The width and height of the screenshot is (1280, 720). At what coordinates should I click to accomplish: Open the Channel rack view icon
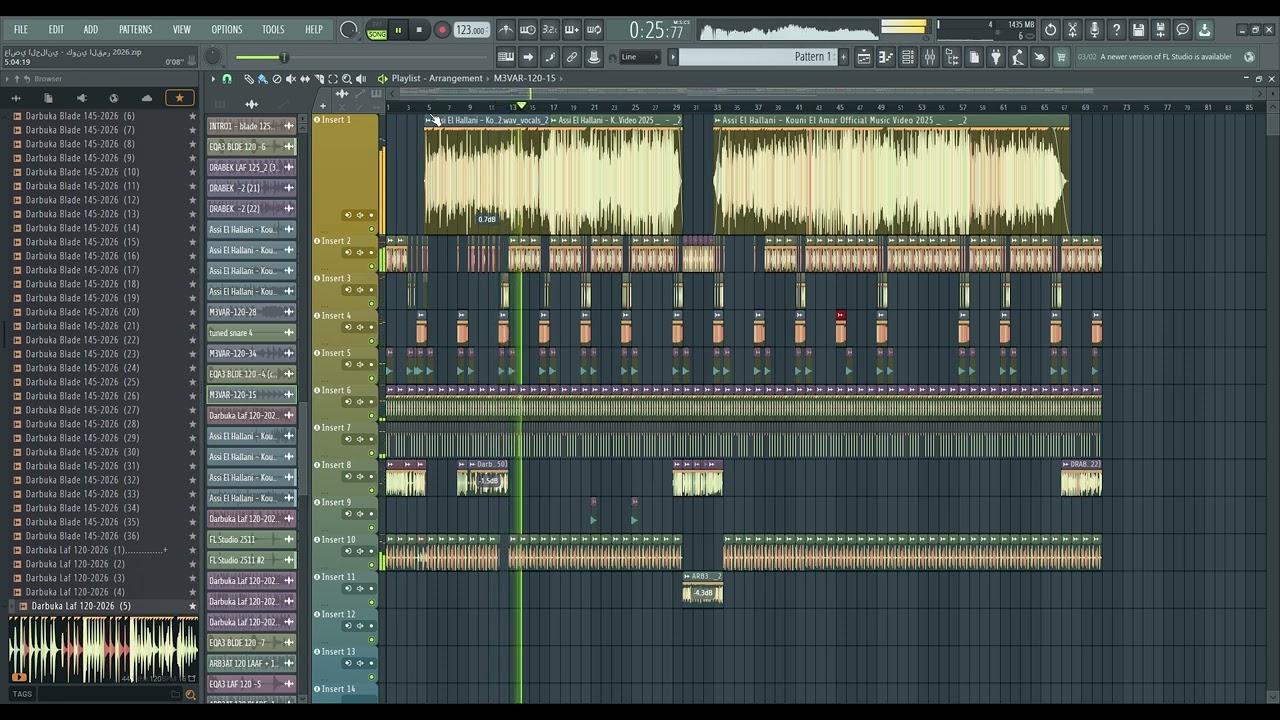click(908, 57)
